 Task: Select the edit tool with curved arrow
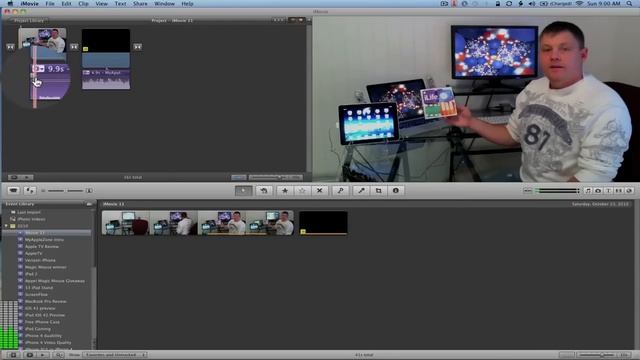[264, 191]
